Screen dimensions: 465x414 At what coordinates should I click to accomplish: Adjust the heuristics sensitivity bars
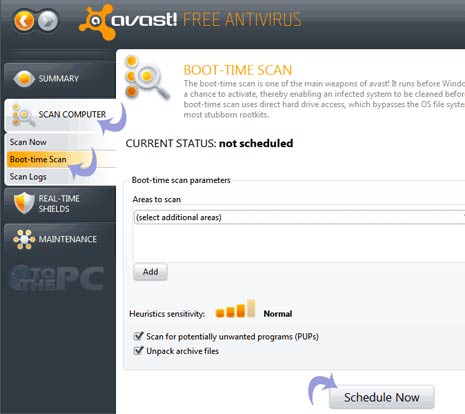pyautogui.click(x=235, y=309)
